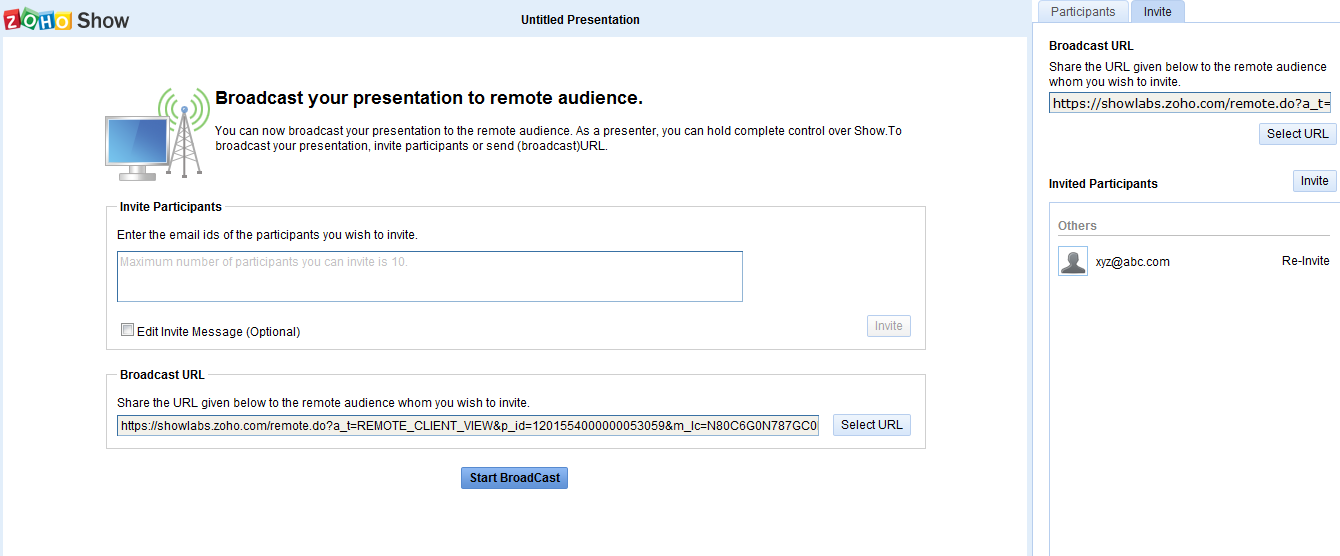Enable Edit Invite Message checkbox
1340x556 pixels.
tap(127, 330)
